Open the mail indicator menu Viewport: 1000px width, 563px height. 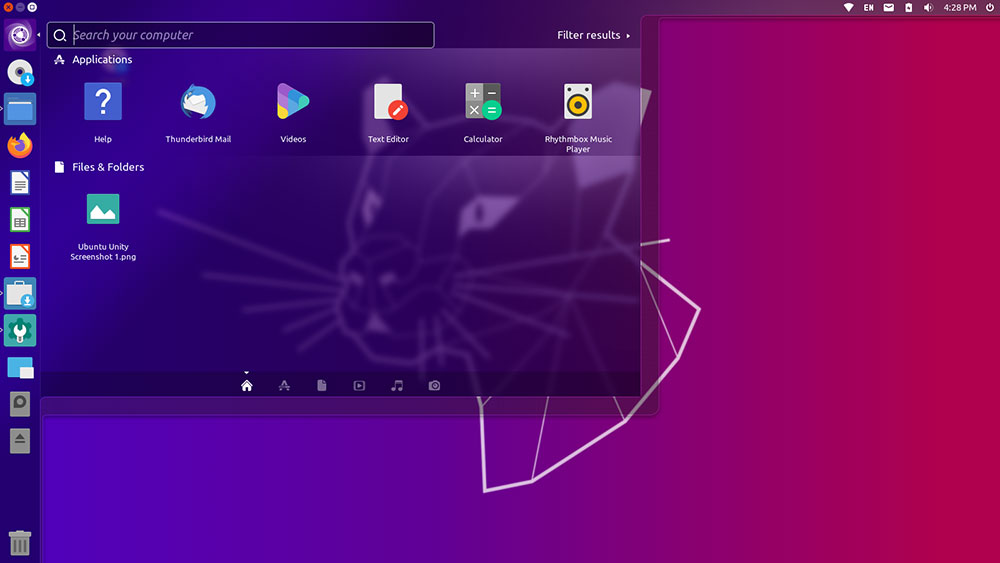click(888, 8)
